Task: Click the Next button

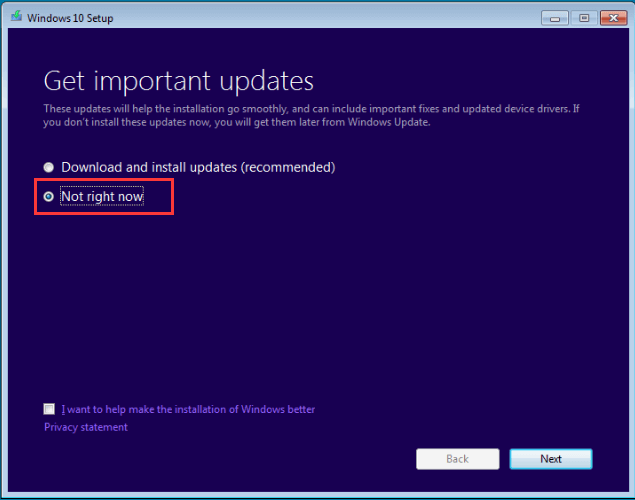Action: point(551,459)
